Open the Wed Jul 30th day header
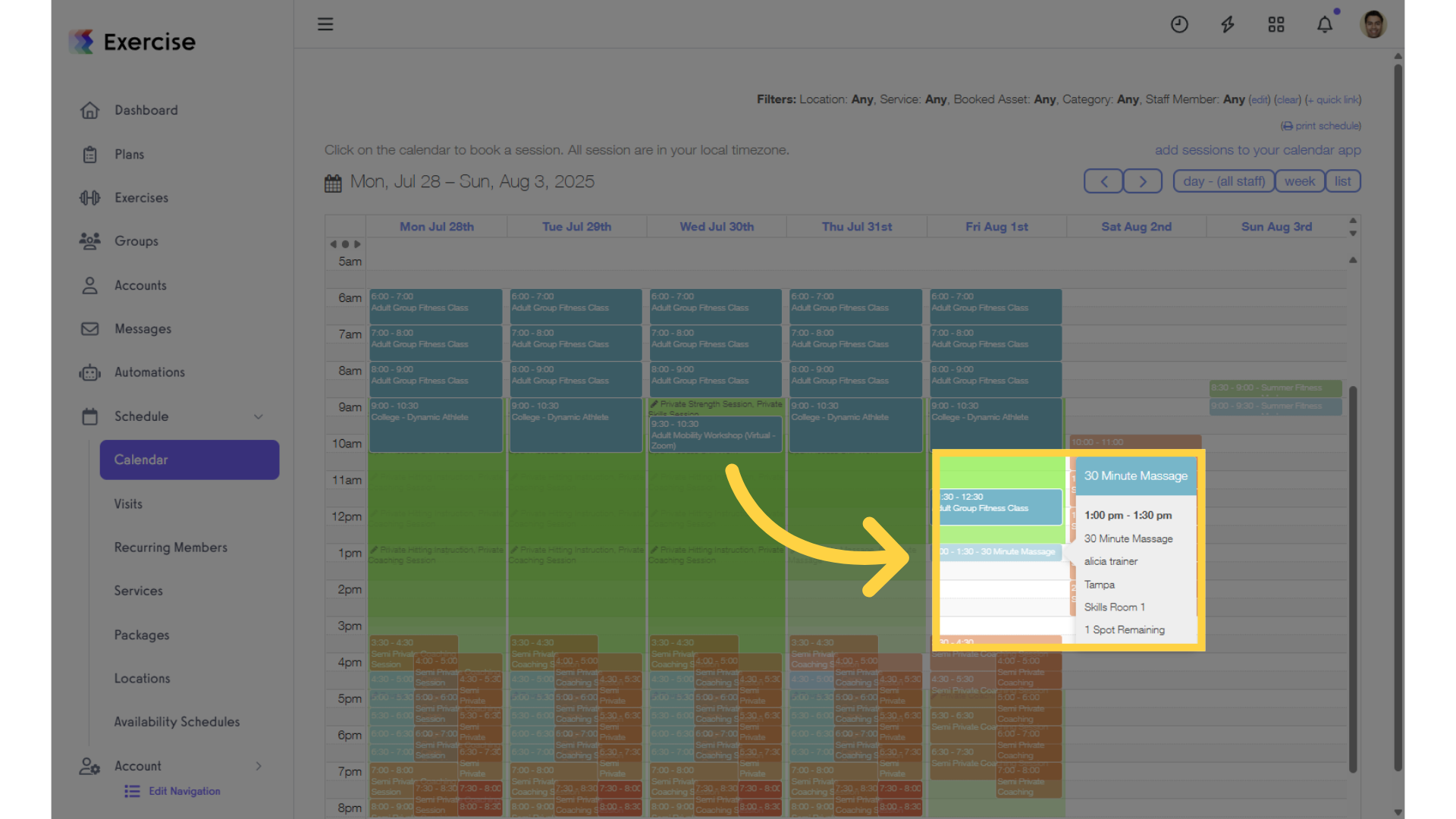 click(x=717, y=227)
